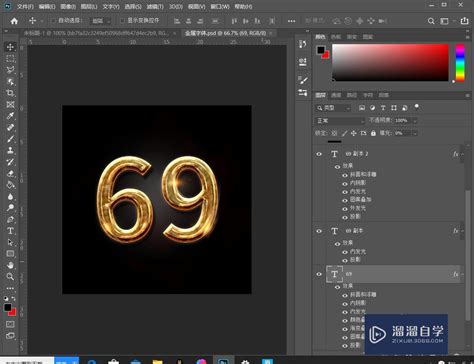Select the Eyedropper tool

[10, 116]
